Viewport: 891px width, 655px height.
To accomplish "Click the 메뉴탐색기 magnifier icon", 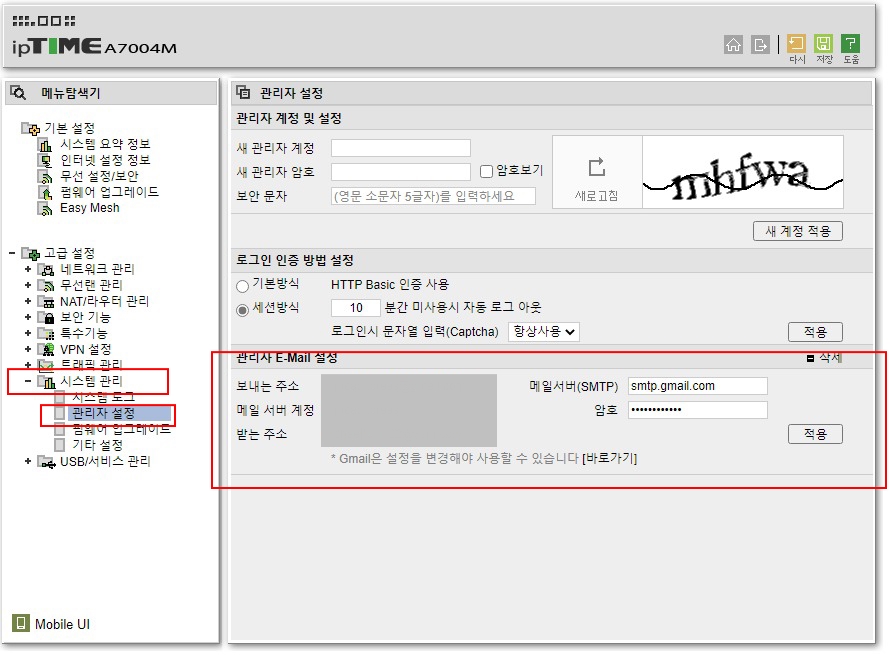I will coord(18,93).
